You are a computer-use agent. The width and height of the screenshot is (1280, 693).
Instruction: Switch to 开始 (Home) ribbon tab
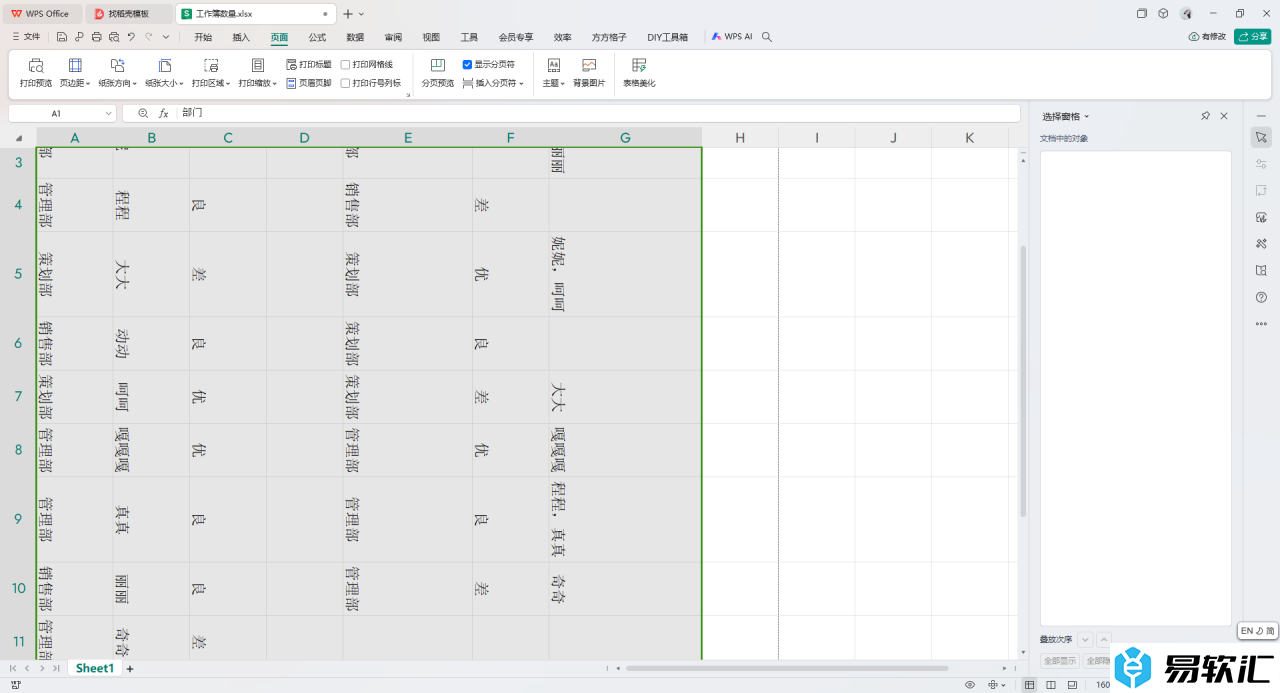203,37
